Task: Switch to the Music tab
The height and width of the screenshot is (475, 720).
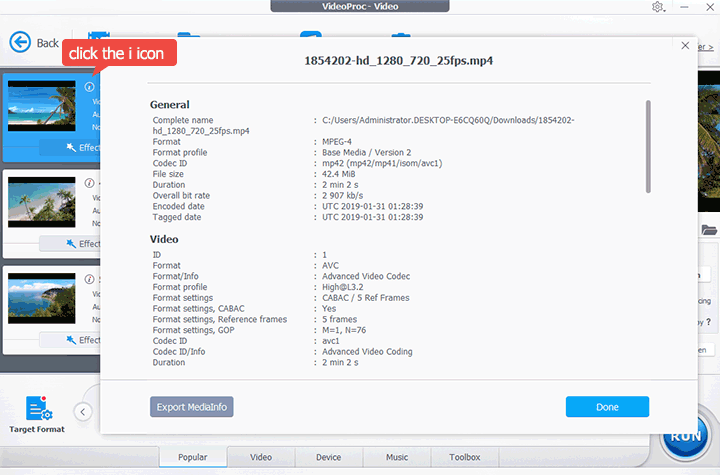Action: (397, 457)
